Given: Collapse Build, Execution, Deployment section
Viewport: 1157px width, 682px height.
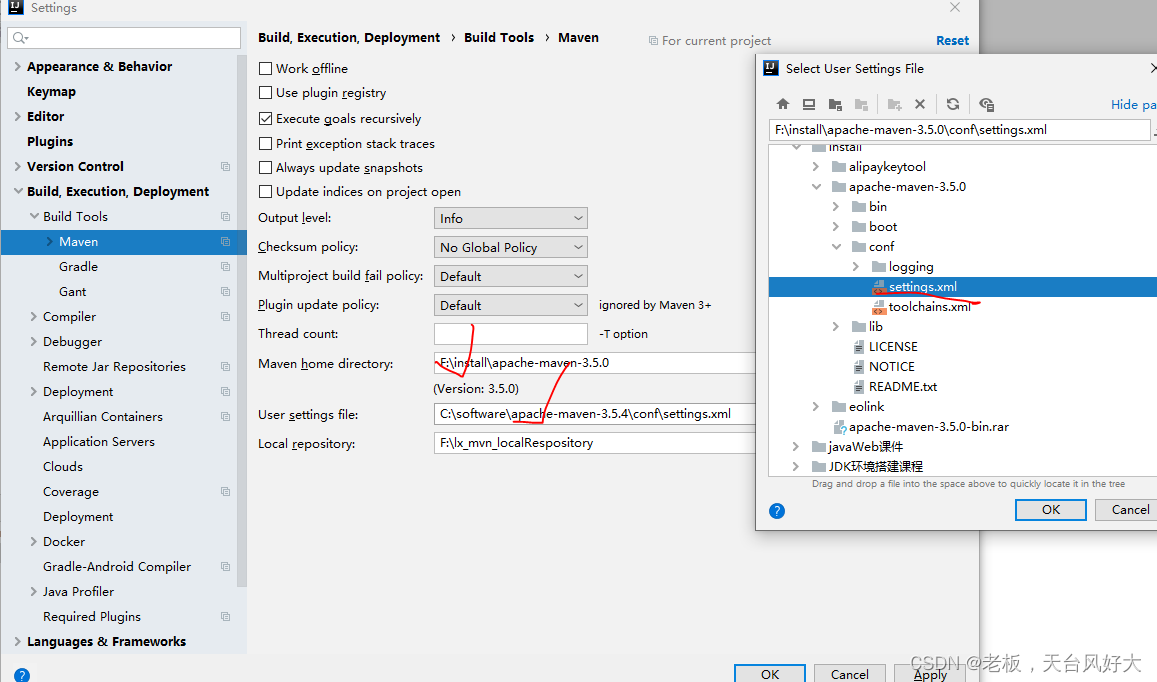Looking at the screenshot, I should pos(17,191).
